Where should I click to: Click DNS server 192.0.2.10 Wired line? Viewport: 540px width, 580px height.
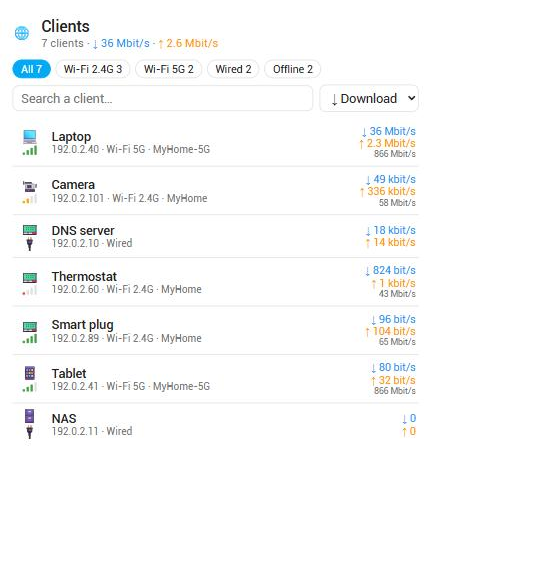(92, 243)
